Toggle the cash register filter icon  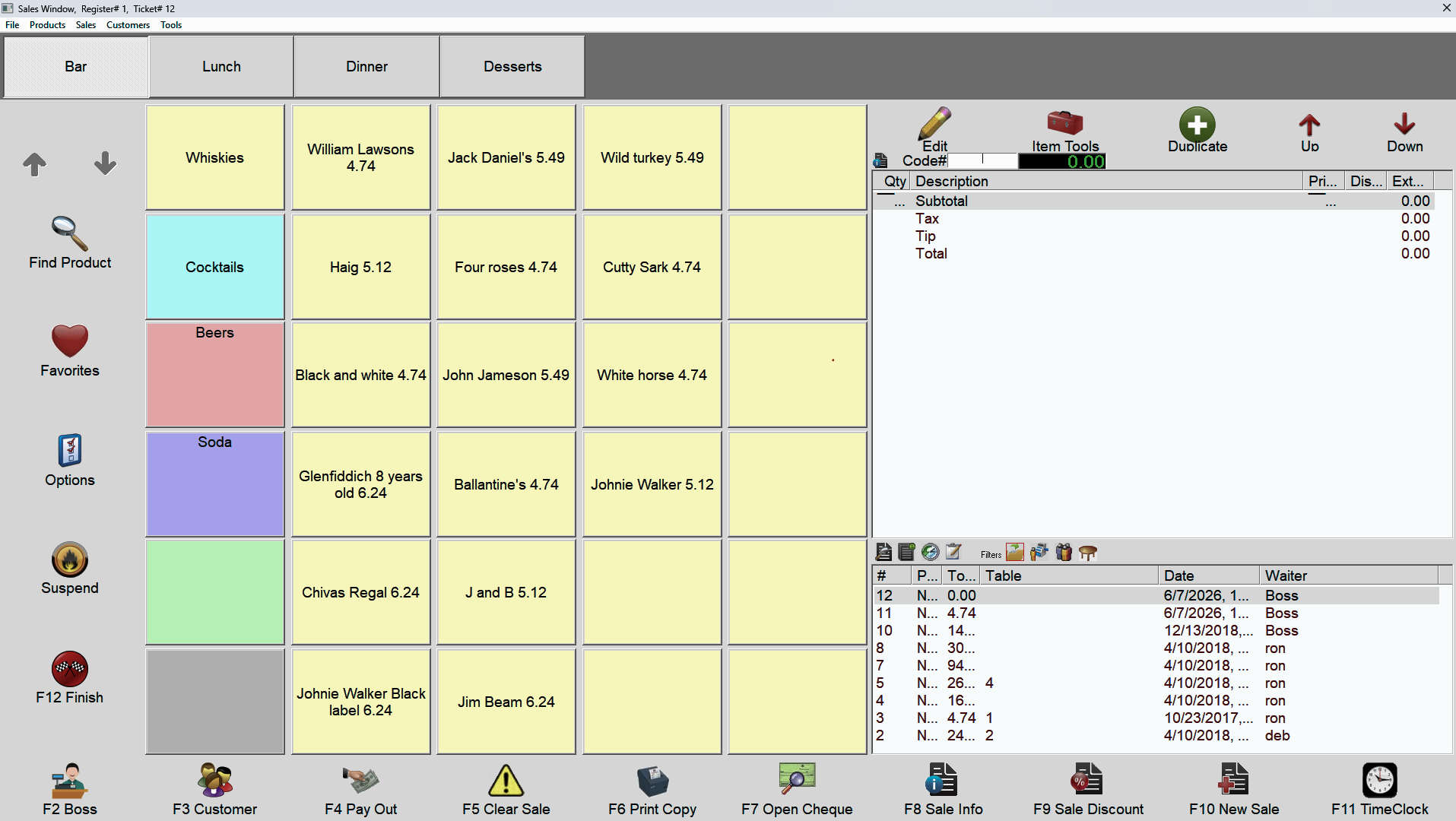tap(1039, 552)
